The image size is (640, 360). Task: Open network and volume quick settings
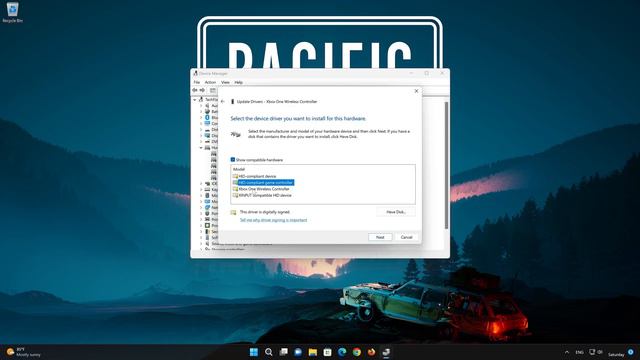click(x=596, y=352)
